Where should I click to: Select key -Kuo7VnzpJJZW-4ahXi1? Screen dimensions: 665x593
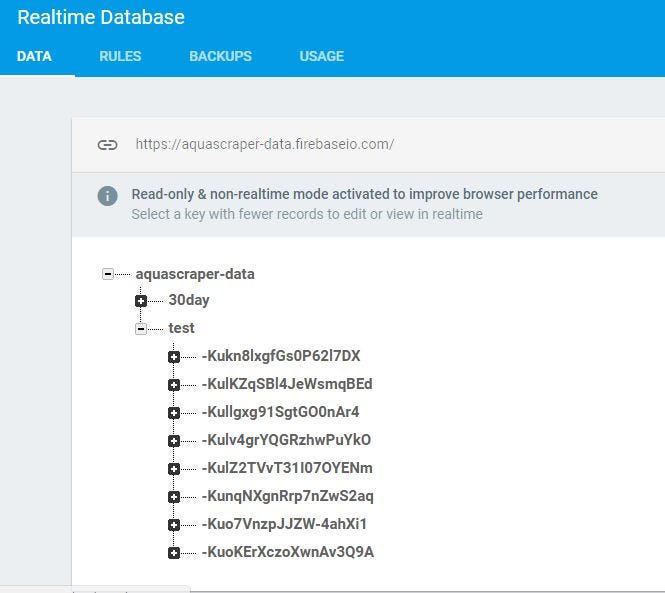pos(284,524)
